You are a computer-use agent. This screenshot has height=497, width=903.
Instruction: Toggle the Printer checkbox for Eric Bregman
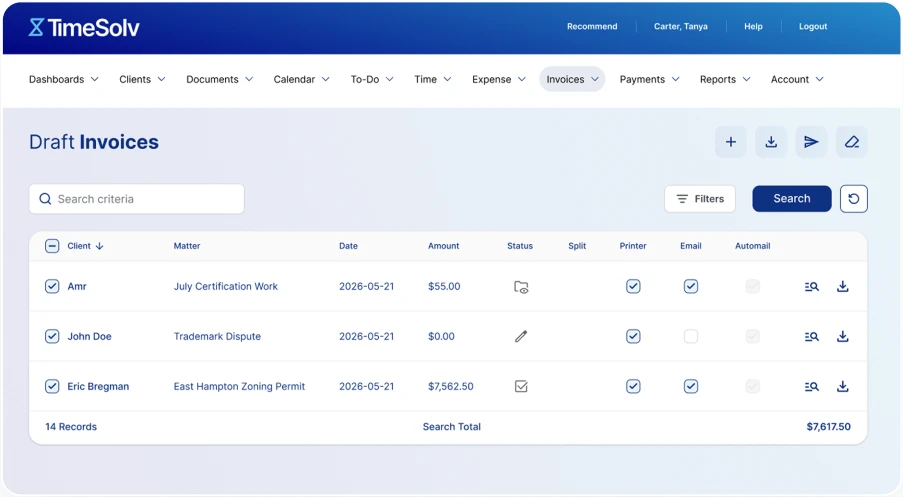click(633, 387)
